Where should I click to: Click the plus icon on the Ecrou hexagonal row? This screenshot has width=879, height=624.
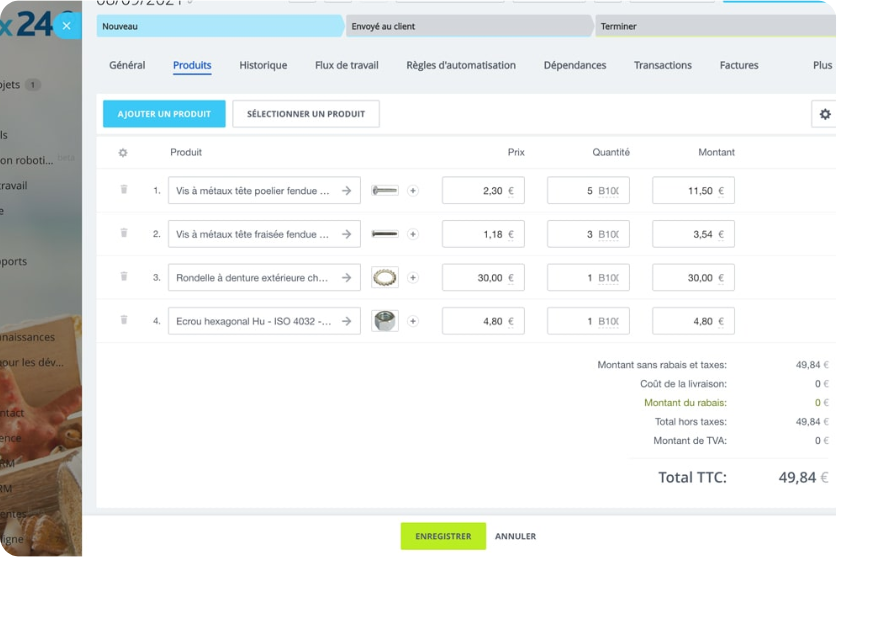click(412, 320)
